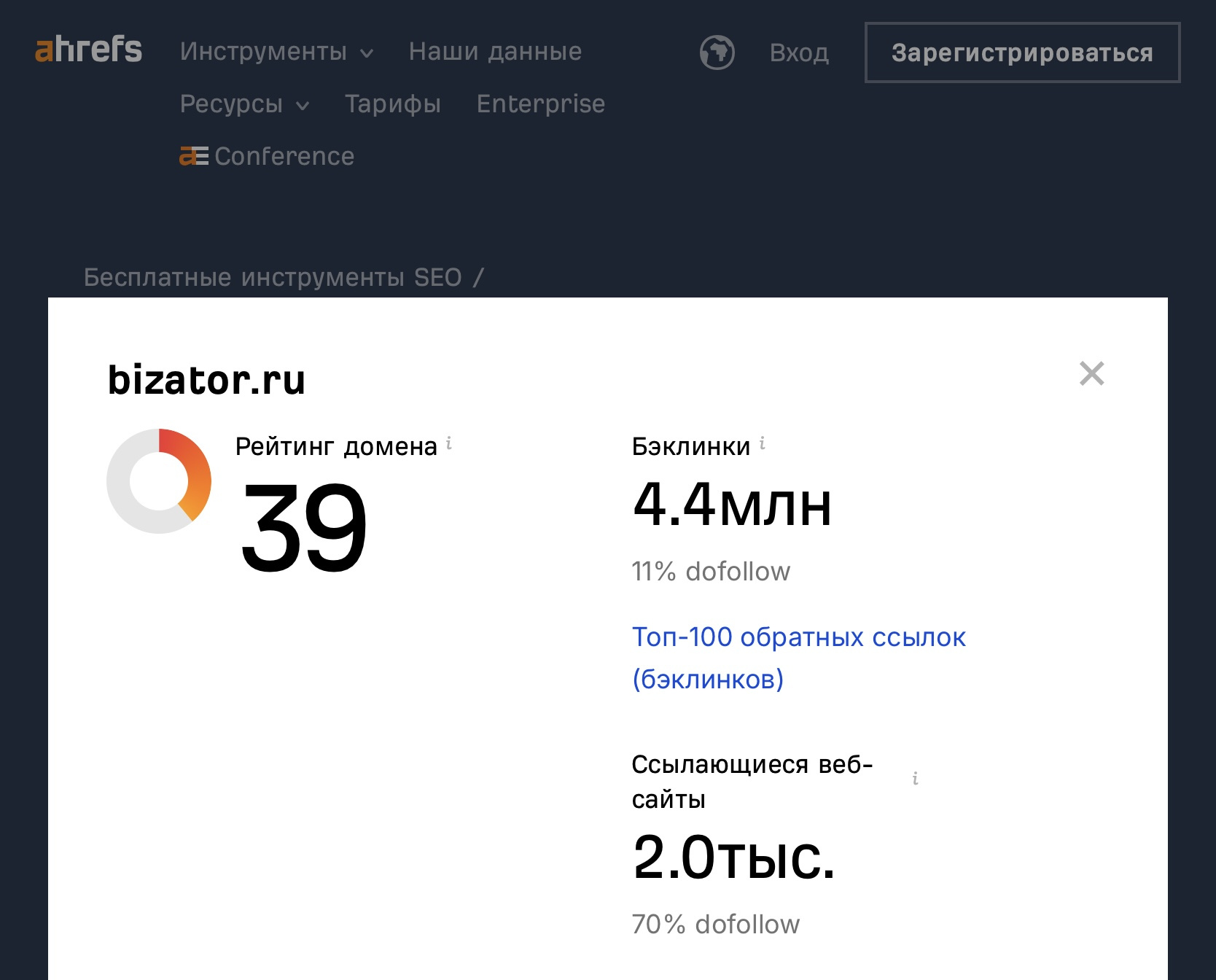Image resolution: width=1216 pixels, height=980 pixels.
Task: Click the 70% dofollow text
Action: pyautogui.click(x=716, y=925)
